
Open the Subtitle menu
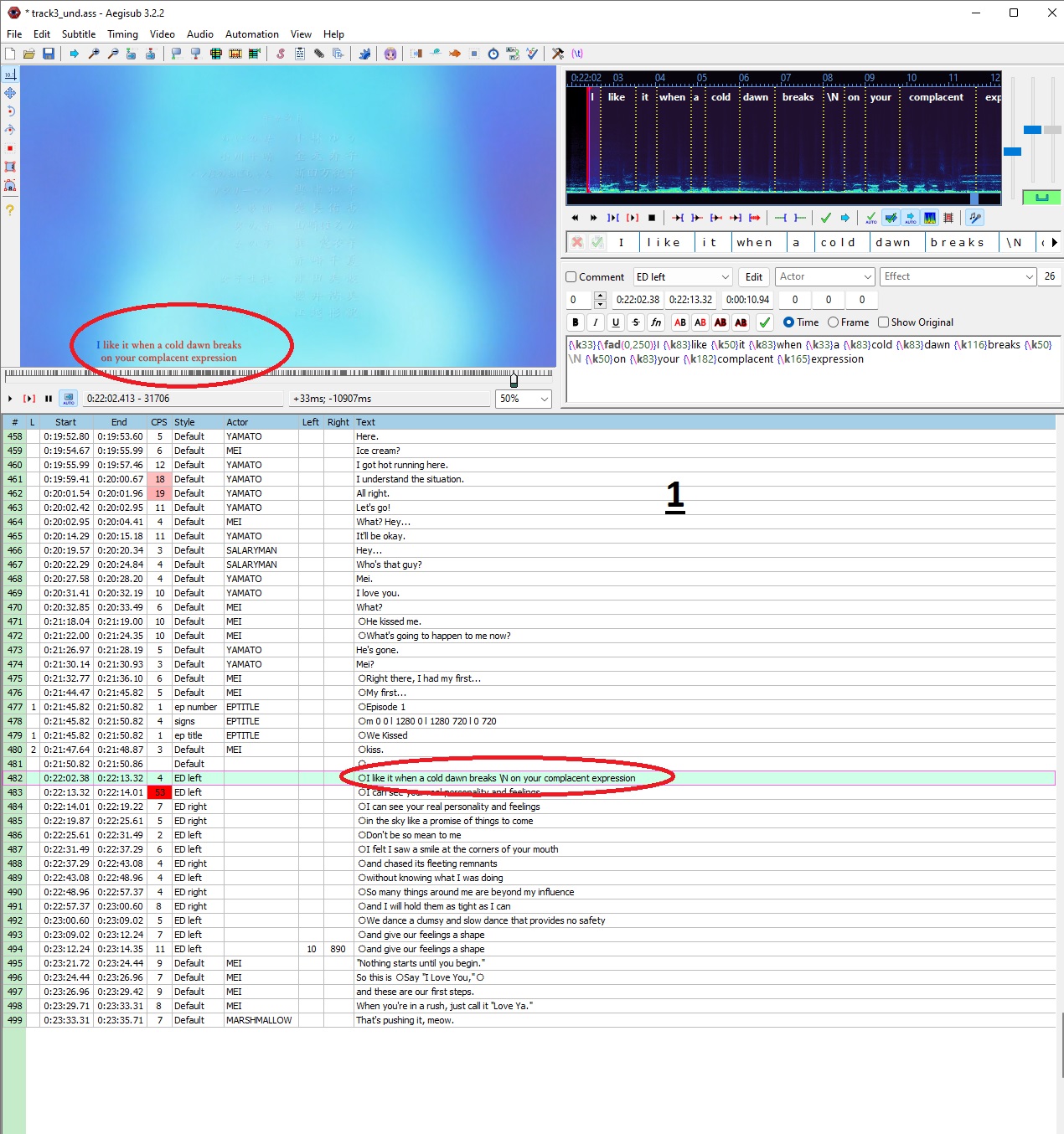pyautogui.click(x=79, y=34)
